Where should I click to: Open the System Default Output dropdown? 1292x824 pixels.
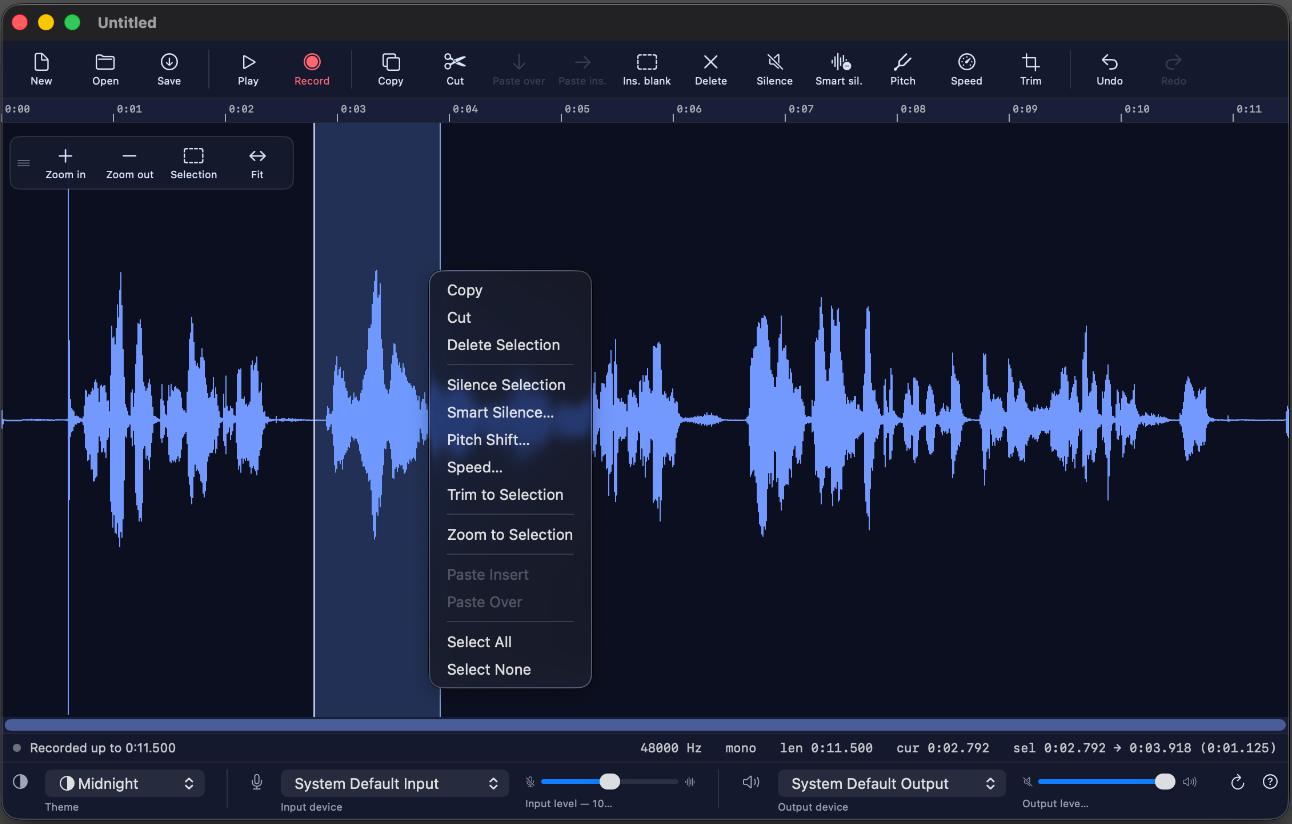[x=892, y=784]
